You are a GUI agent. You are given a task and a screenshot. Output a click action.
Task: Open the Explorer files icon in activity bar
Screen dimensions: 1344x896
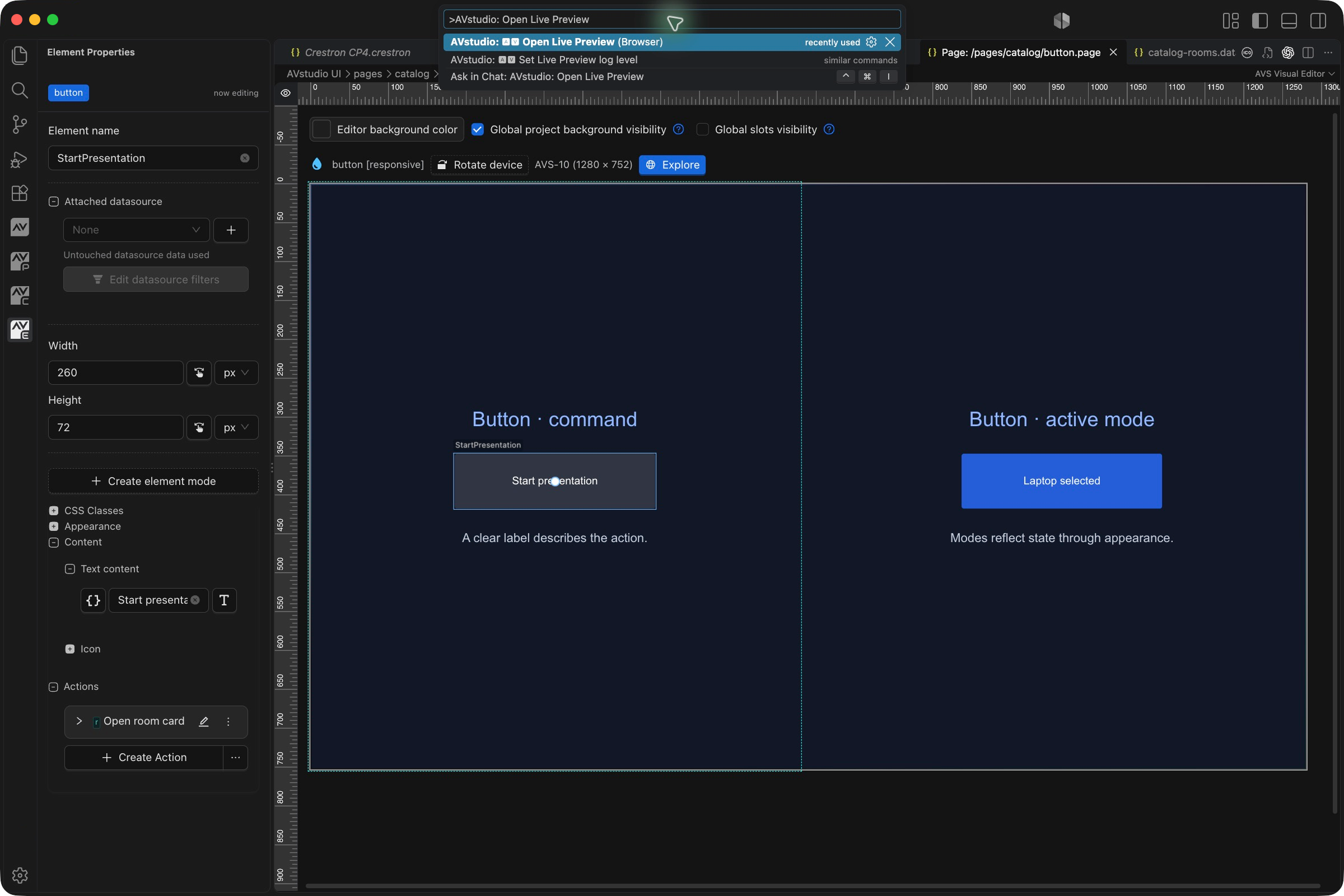(x=20, y=55)
